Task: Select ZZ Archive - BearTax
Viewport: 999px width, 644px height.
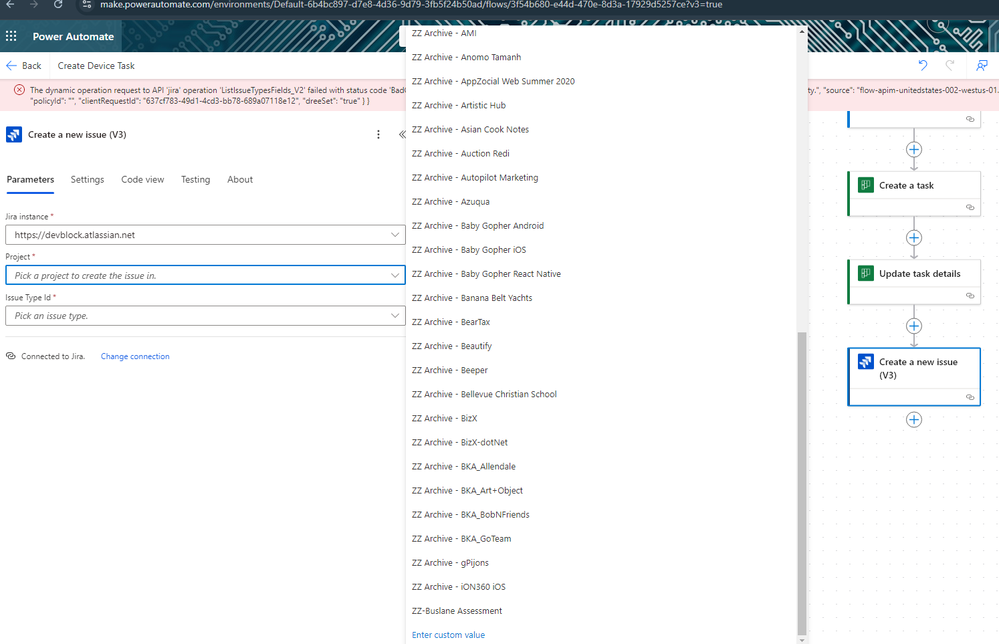Action: click(x=451, y=322)
